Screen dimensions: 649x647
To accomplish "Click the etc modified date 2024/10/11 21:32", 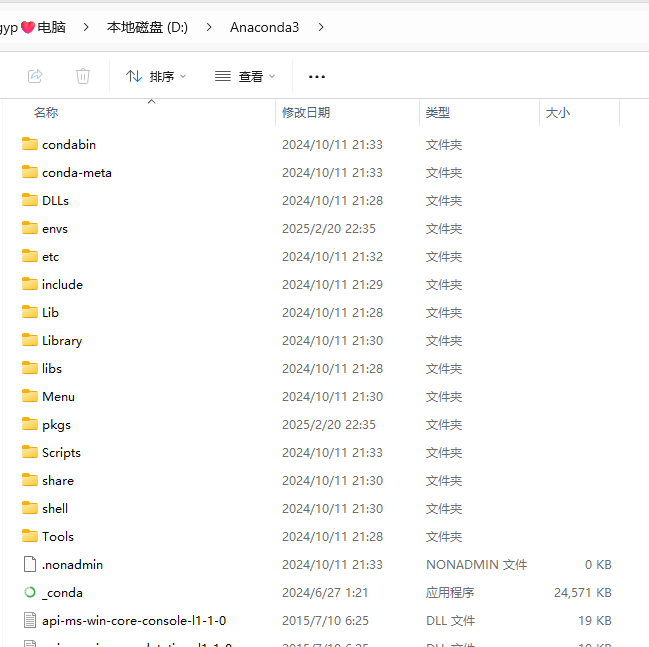I will (332, 257).
